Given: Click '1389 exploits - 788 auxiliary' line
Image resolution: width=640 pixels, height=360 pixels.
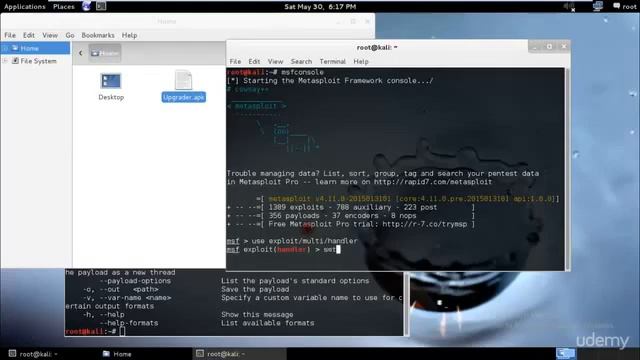Looking at the screenshot, I should coord(351,207).
